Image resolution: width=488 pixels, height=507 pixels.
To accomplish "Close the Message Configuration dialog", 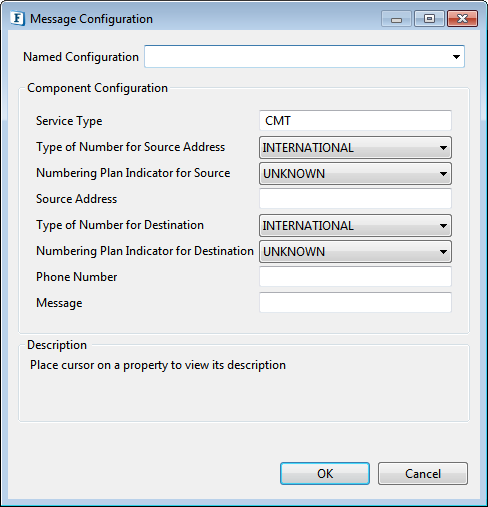I will click(462, 19).
